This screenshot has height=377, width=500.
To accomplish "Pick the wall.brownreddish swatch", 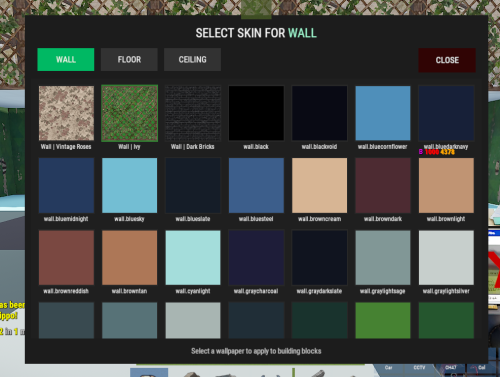I will (66, 258).
